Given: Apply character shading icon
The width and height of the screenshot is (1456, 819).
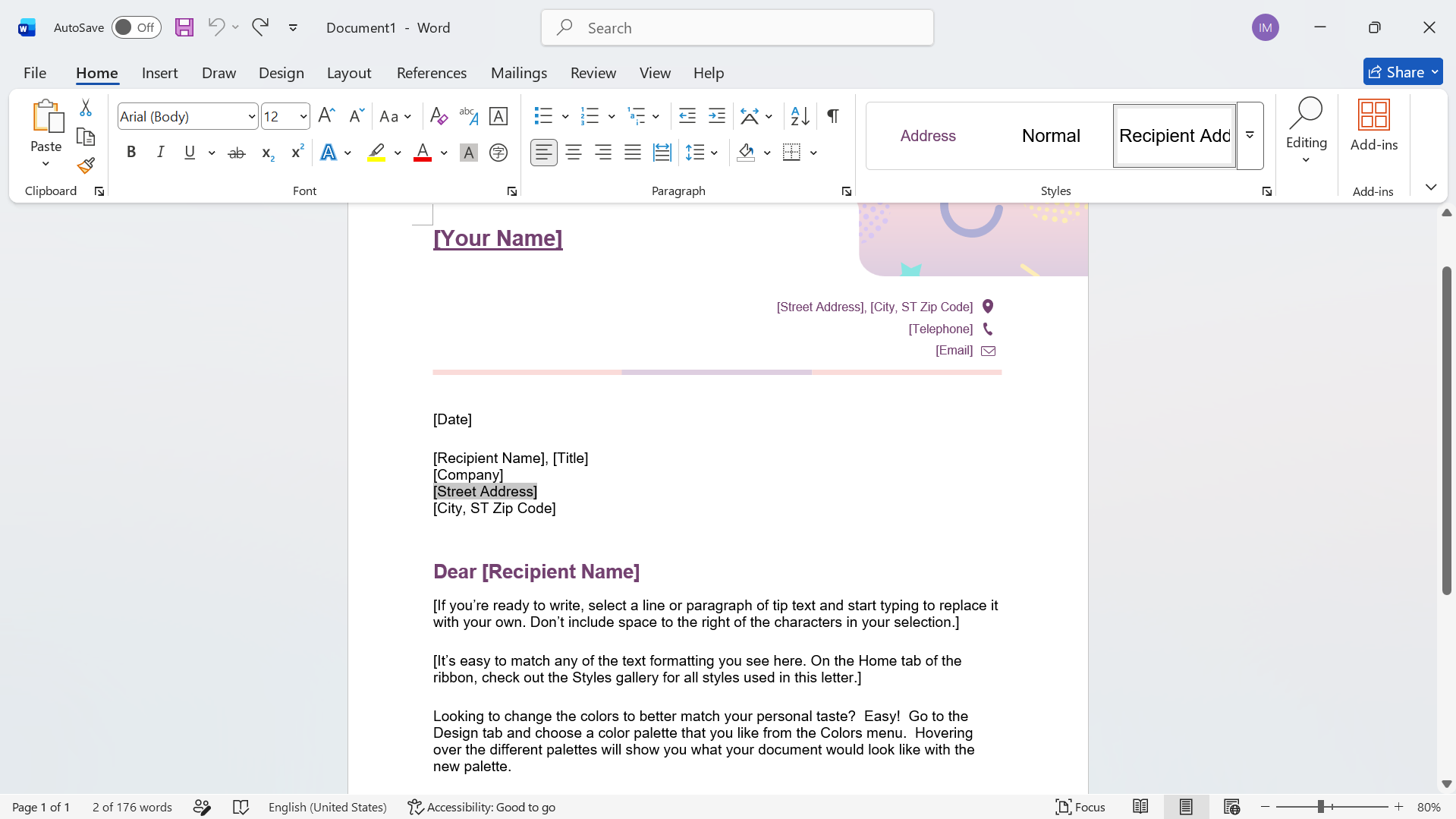Looking at the screenshot, I should [469, 153].
